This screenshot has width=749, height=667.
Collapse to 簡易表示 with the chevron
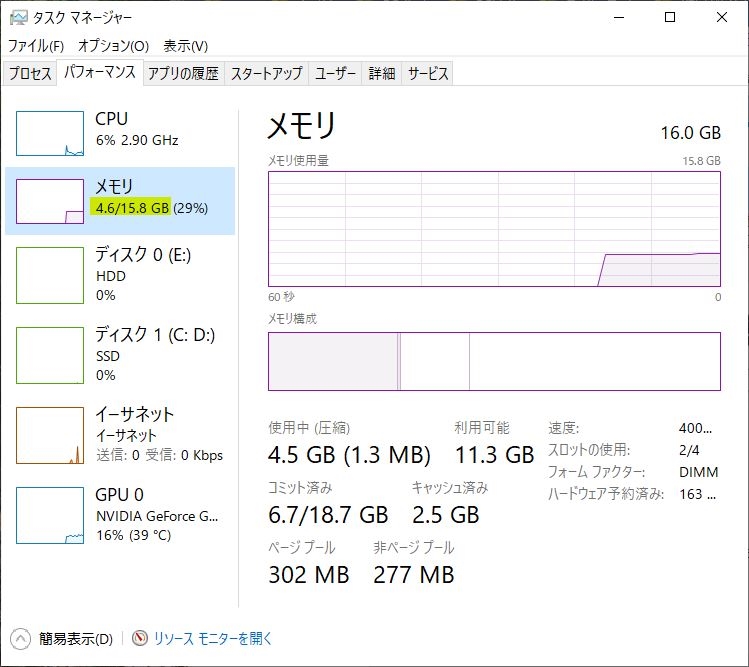point(20,639)
